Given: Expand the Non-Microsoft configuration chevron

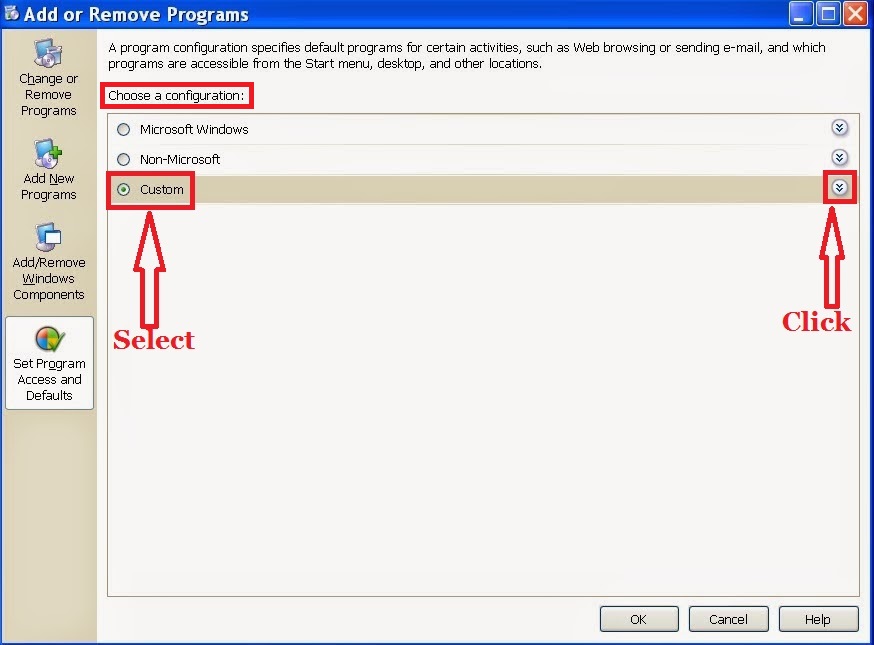Looking at the screenshot, I should tap(839, 158).
